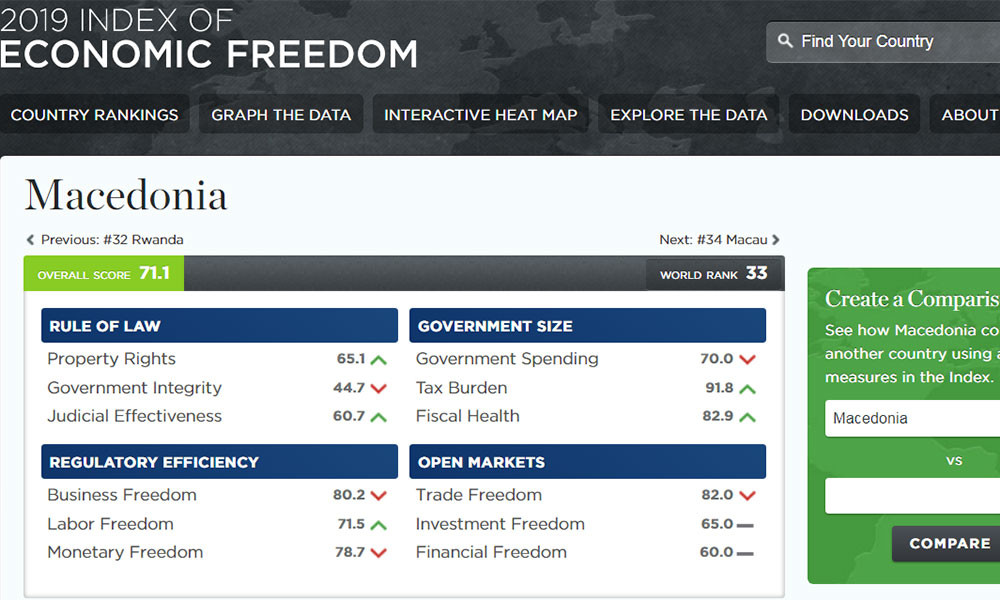Click the Overall Score 71.1 badge
Viewport: 1000px width, 600px height.
point(104,274)
